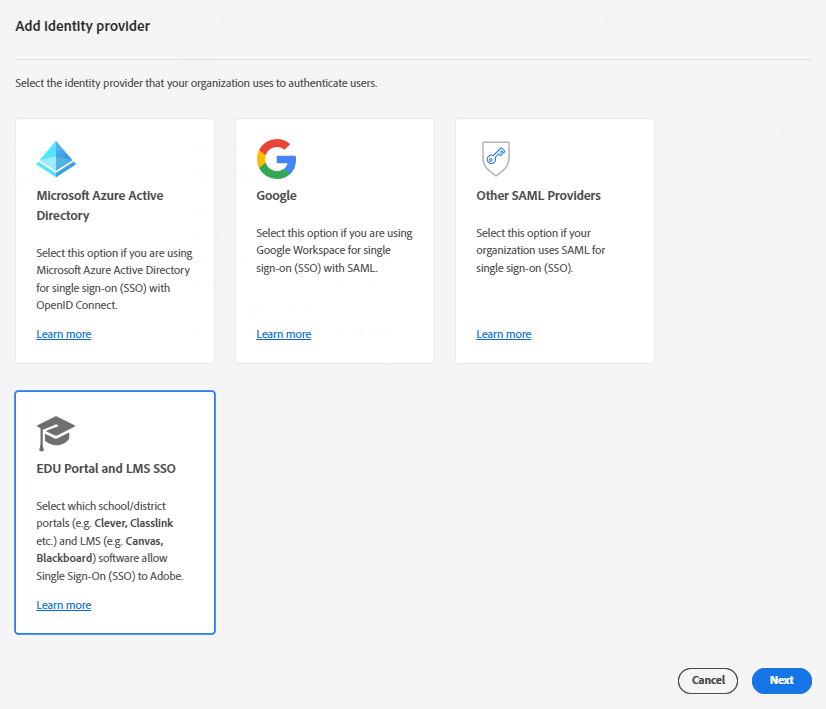The image size is (826, 709).
Task: Open Learn more link under Google
Action: (284, 334)
